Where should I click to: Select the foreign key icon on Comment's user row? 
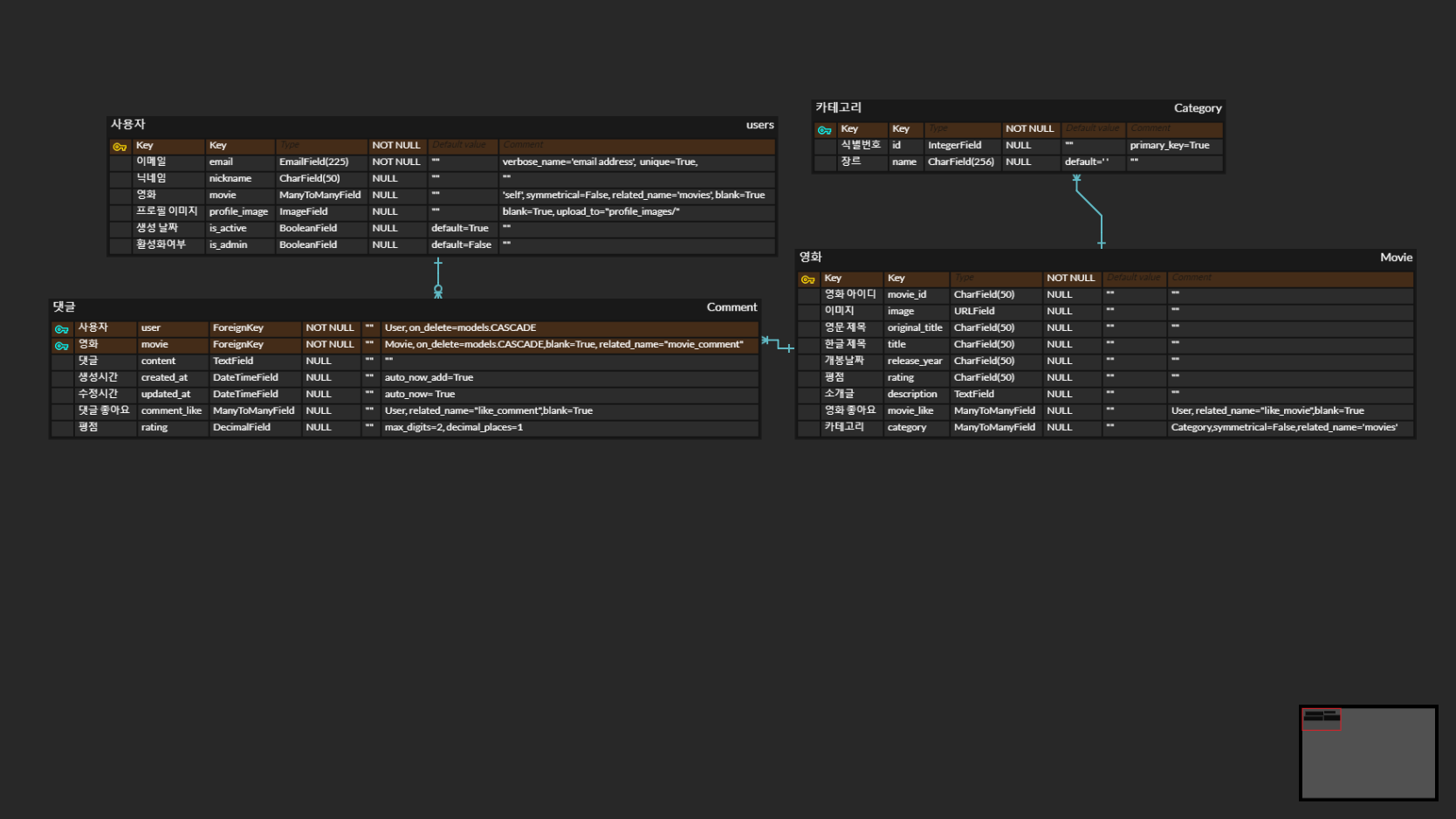(x=61, y=327)
